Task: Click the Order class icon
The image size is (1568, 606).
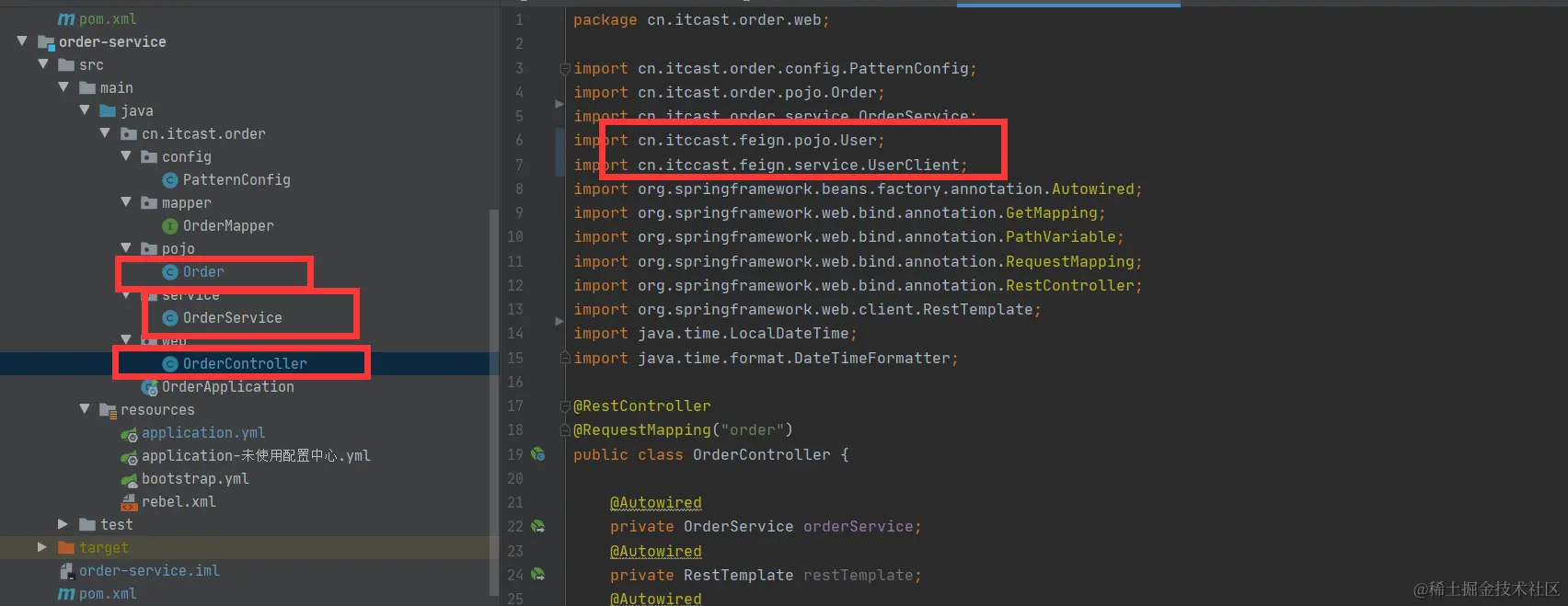Action: point(170,272)
